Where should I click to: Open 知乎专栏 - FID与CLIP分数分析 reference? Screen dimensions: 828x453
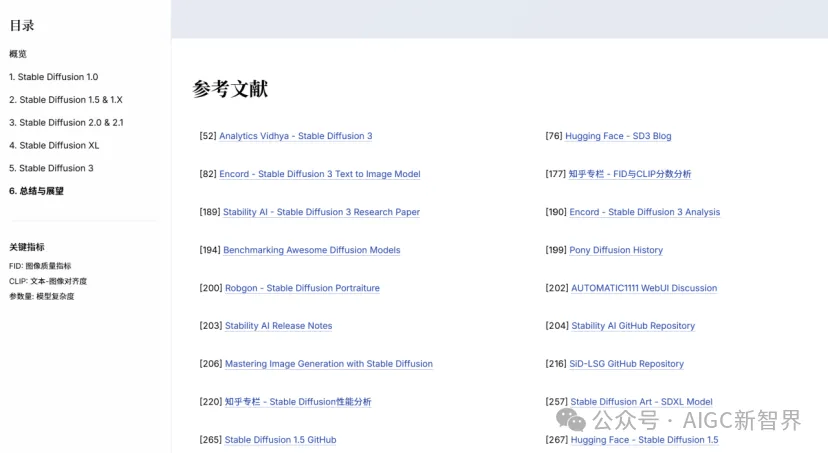(x=629, y=174)
